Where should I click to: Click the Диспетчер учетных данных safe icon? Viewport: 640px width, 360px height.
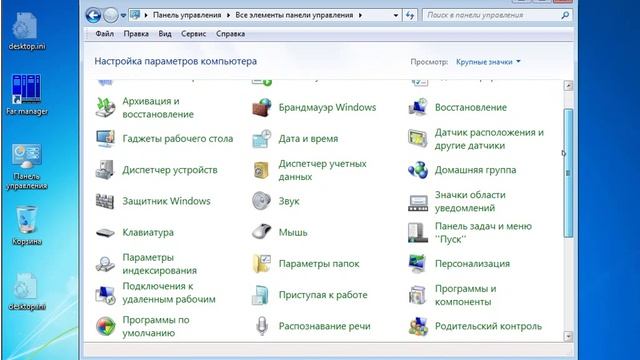262,170
